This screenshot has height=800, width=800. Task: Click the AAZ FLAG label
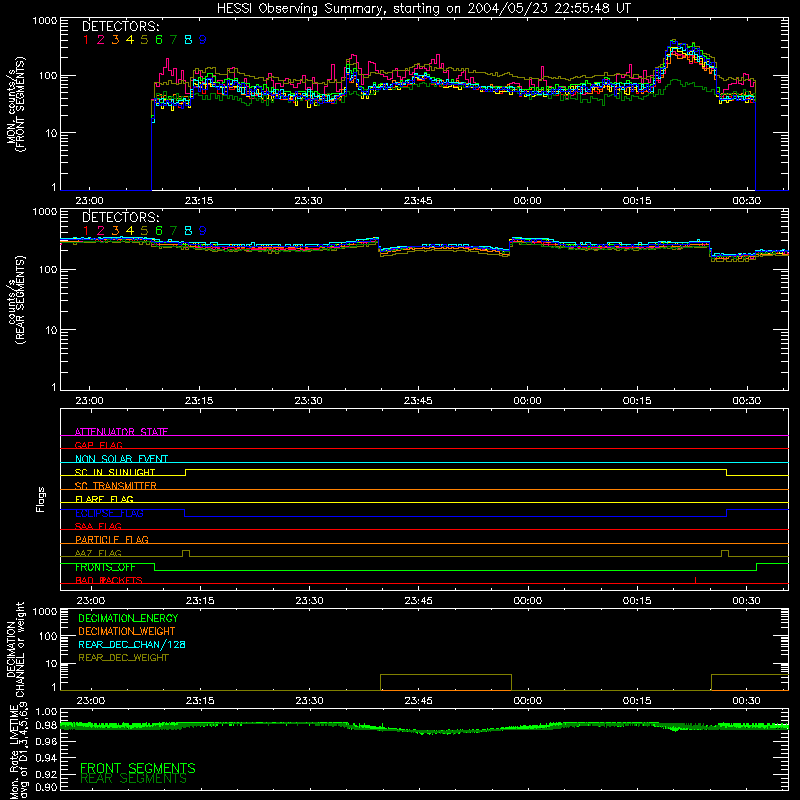point(98,553)
